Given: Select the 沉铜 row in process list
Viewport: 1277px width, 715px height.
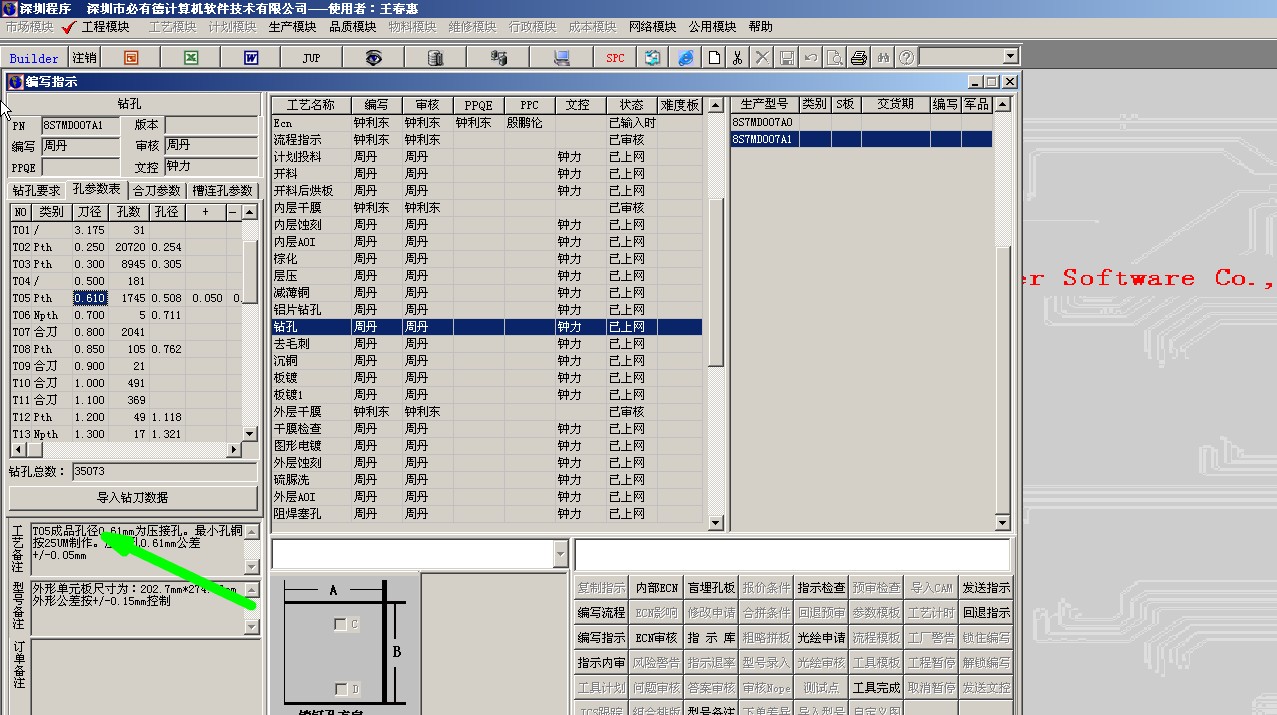Looking at the screenshot, I should tap(487, 360).
